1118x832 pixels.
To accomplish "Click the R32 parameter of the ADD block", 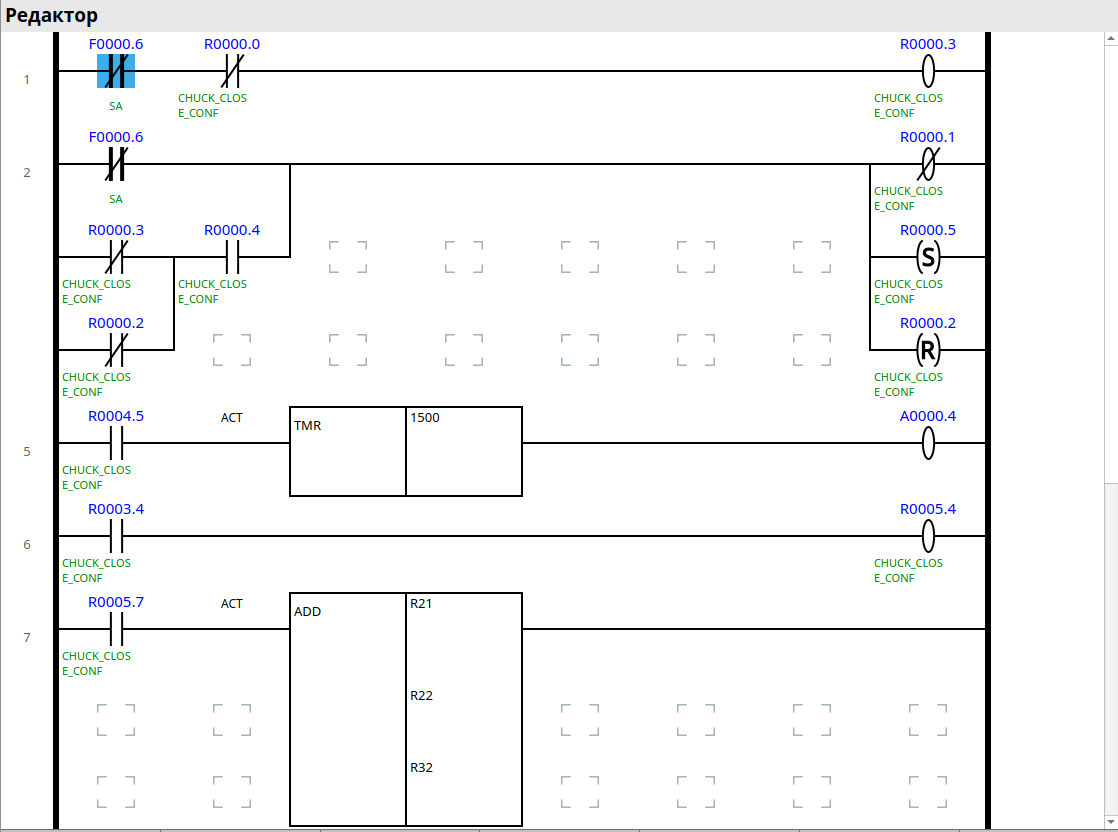I will (422, 768).
